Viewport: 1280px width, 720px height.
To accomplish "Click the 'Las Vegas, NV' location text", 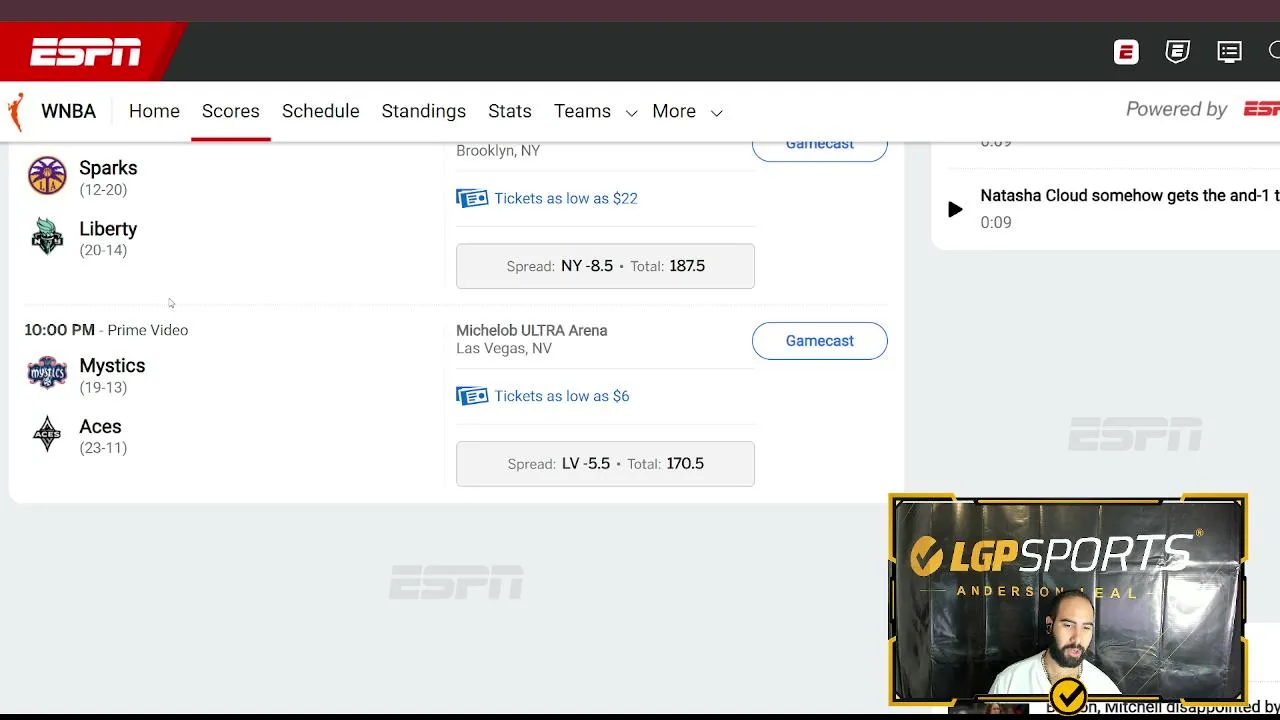I will 504,349.
